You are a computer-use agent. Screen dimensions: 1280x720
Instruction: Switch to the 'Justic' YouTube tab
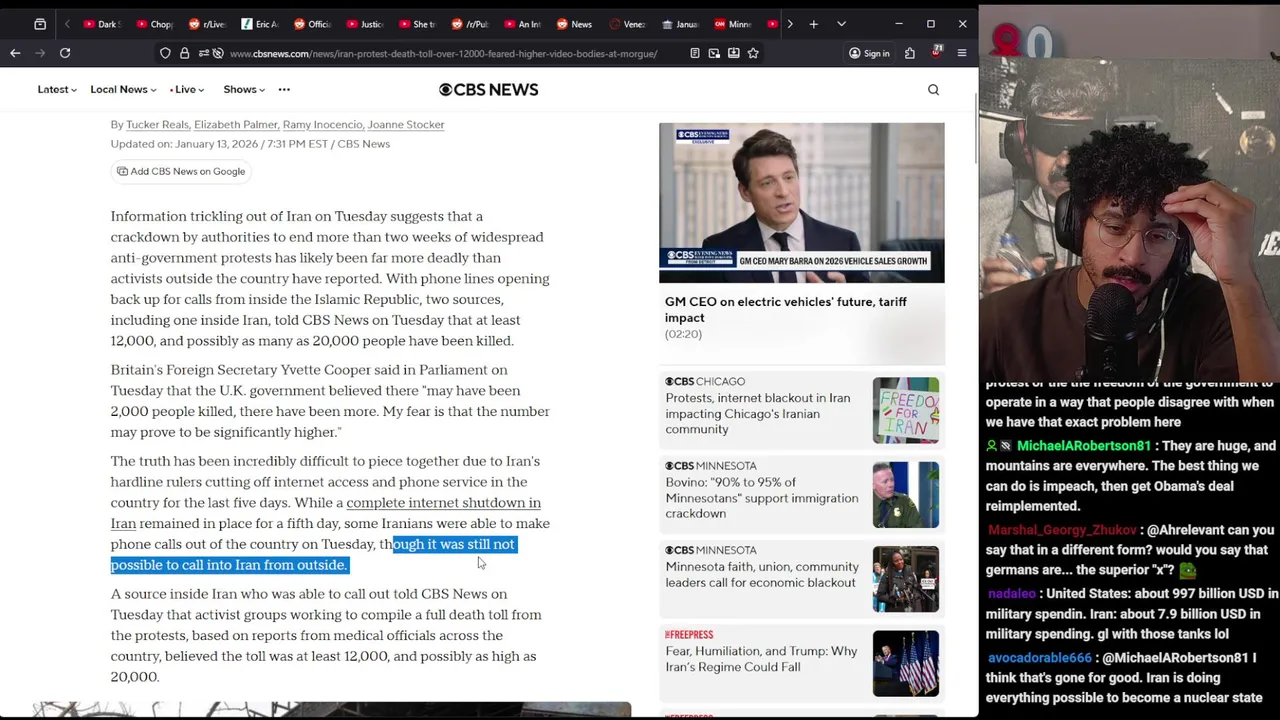point(366,24)
